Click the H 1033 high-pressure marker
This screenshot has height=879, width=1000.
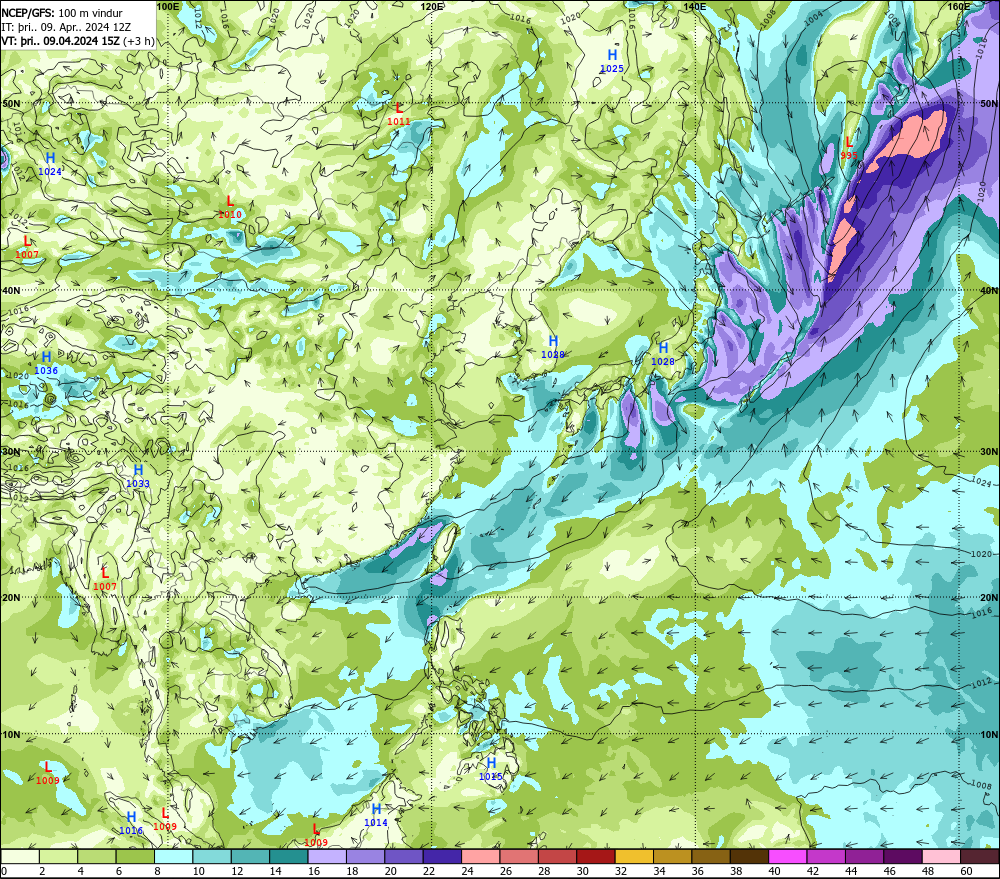coord(138,476)
